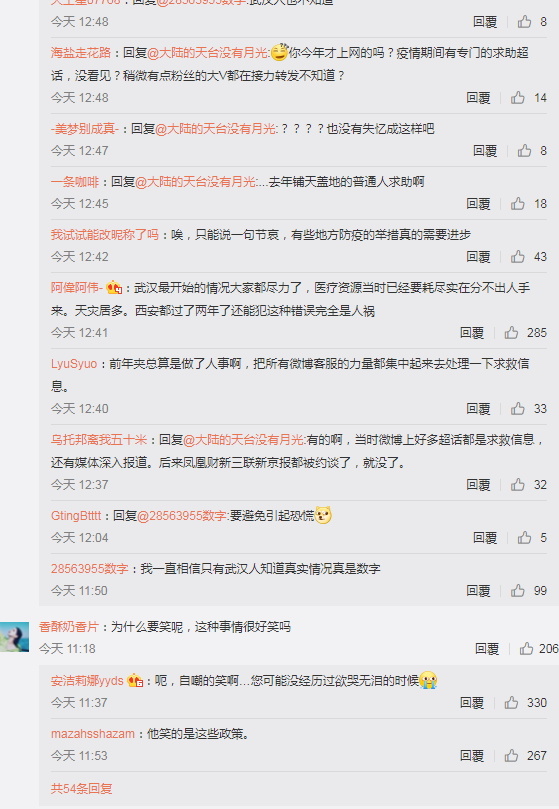Visit 安洁莉娜yyds user profile
The width and height of the screenshot is (559, 809).
(x=87, y=681)
